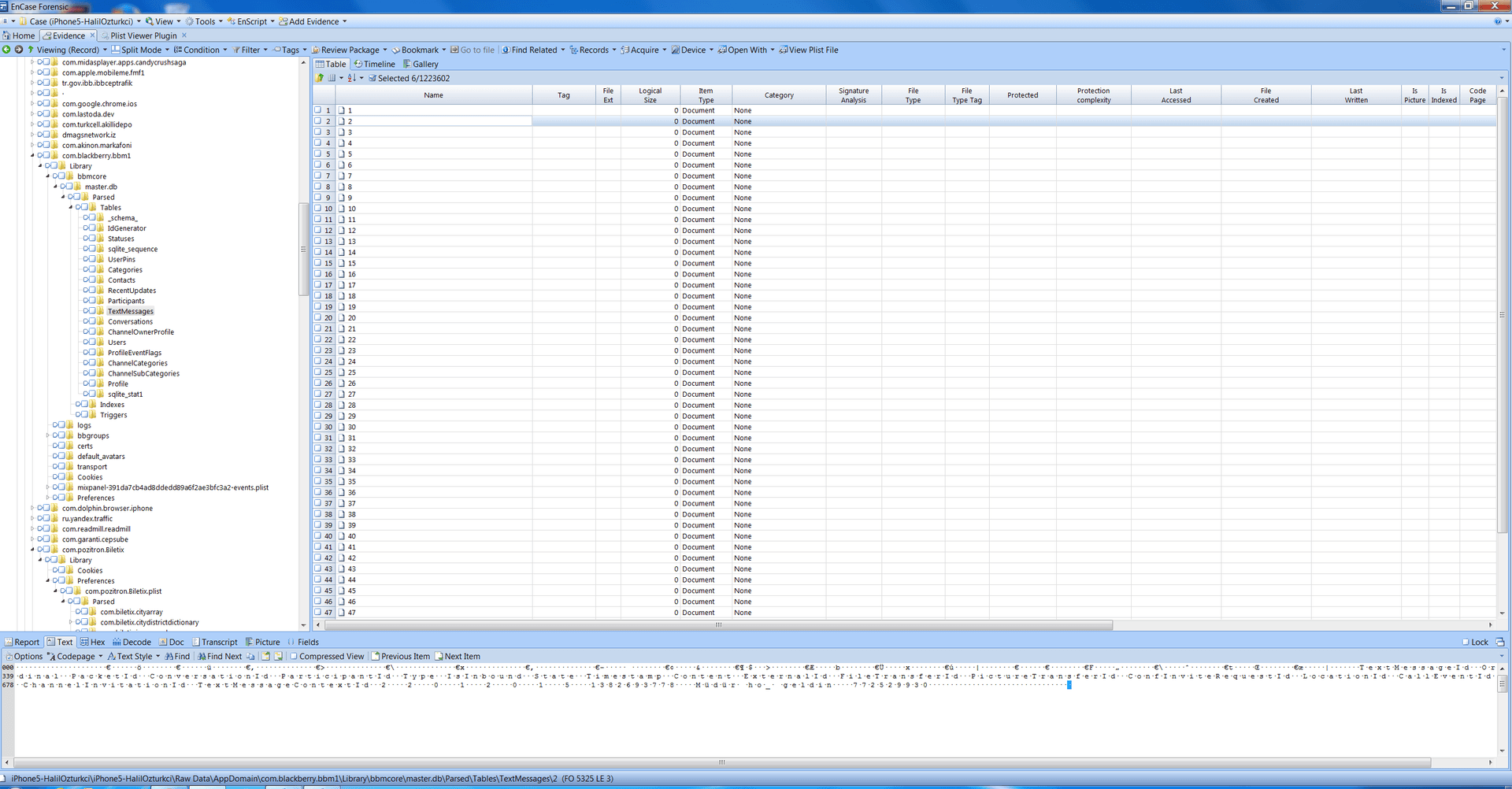This screenshot has width=1512, height=789.
Task: Open the Filter dropdown arrow
Action: [x=265, y=50]
